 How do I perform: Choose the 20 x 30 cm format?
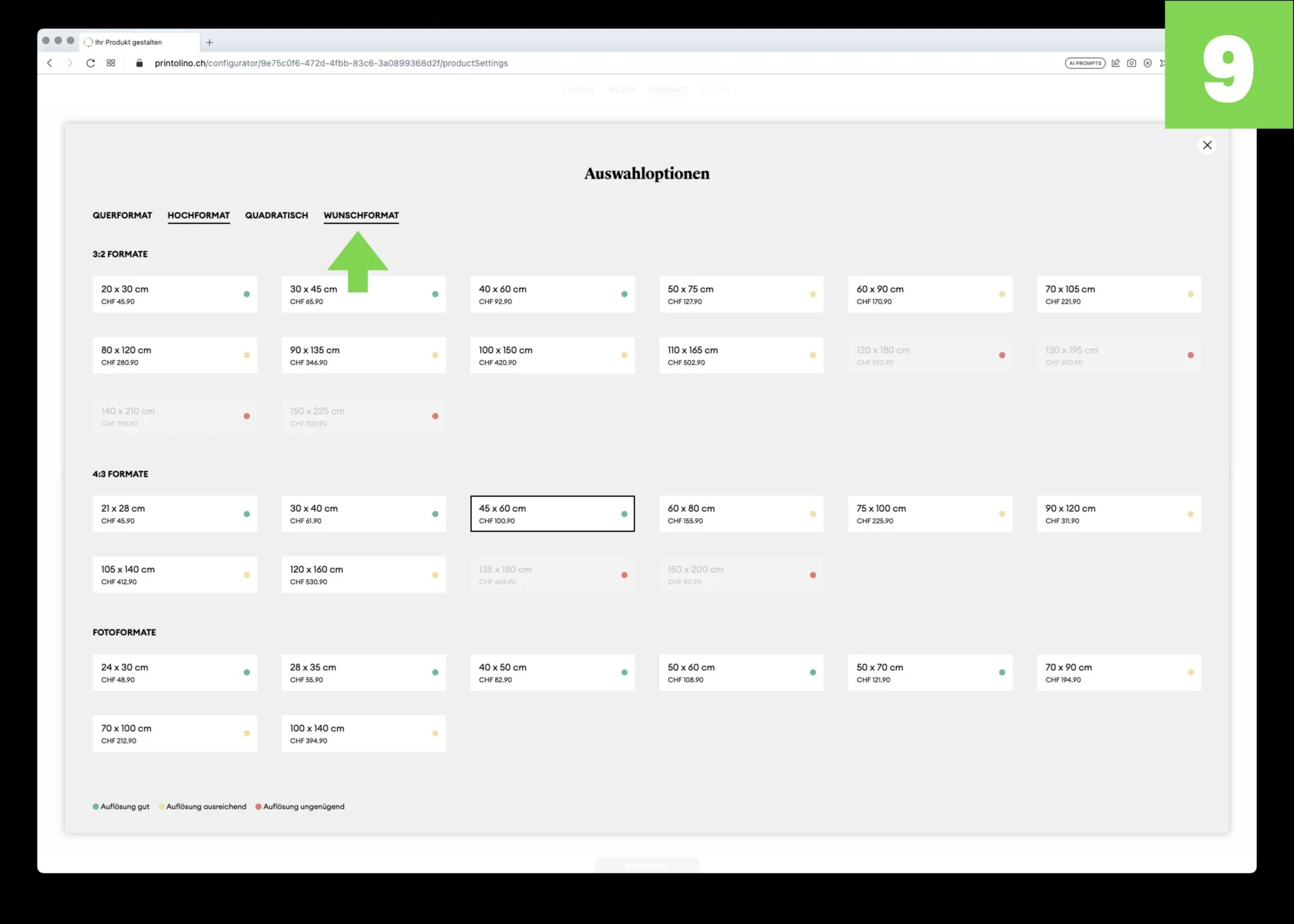(174, 294)
